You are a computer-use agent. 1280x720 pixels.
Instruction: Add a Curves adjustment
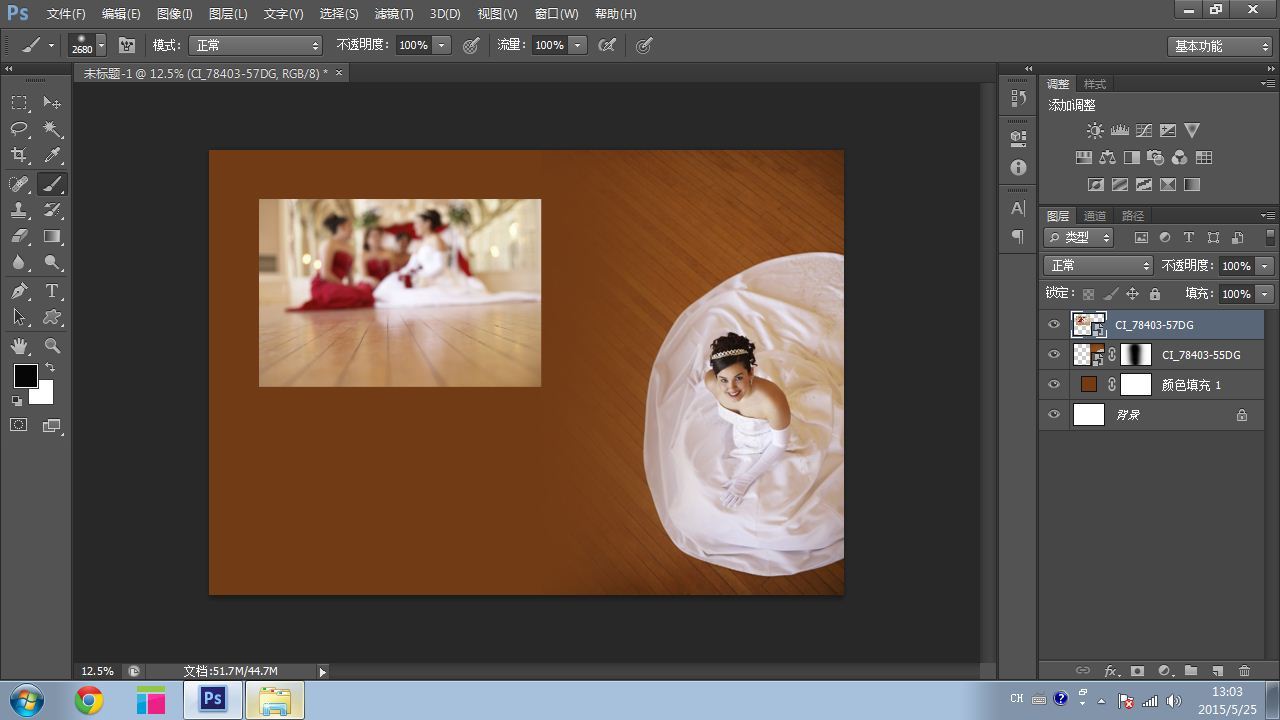1143,130
